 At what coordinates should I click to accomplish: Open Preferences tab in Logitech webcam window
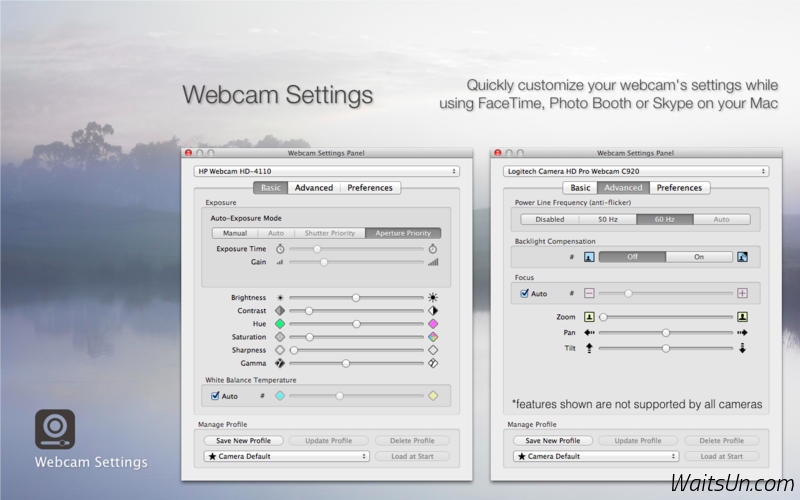679,188
